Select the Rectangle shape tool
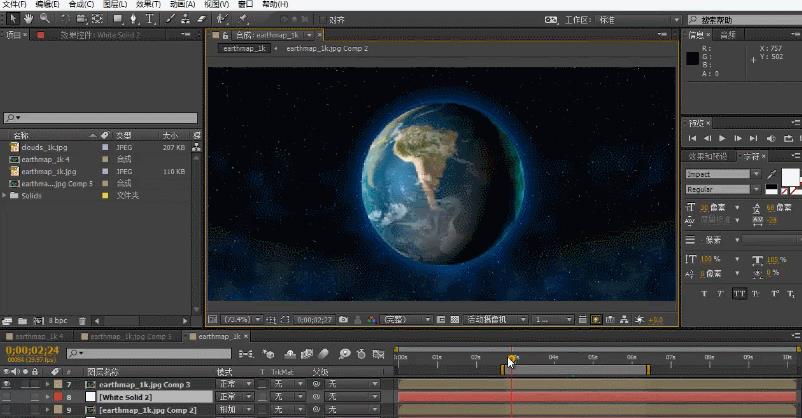 click(x=118, y=19)
